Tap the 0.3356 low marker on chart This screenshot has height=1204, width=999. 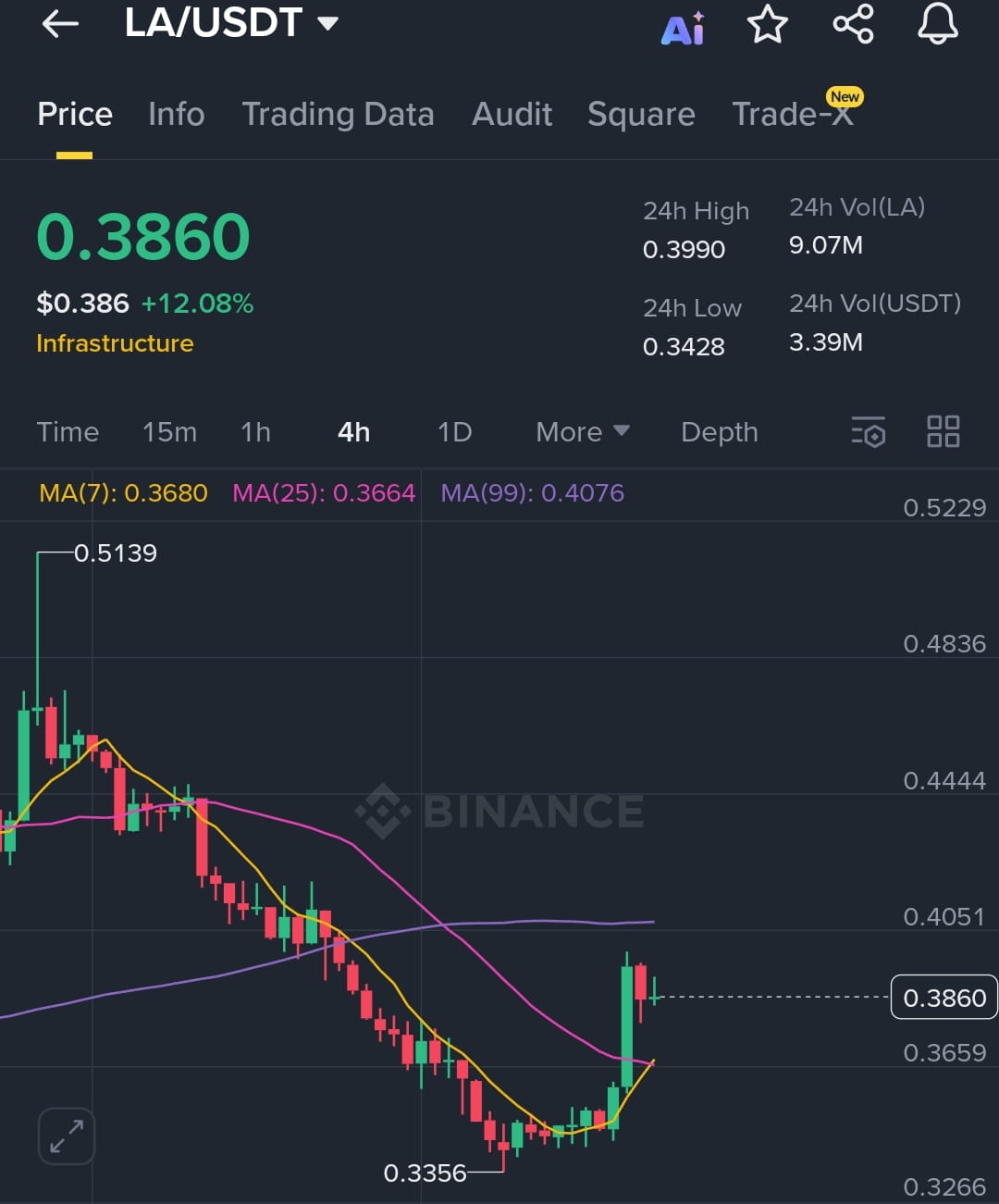tap(425, 1173)
